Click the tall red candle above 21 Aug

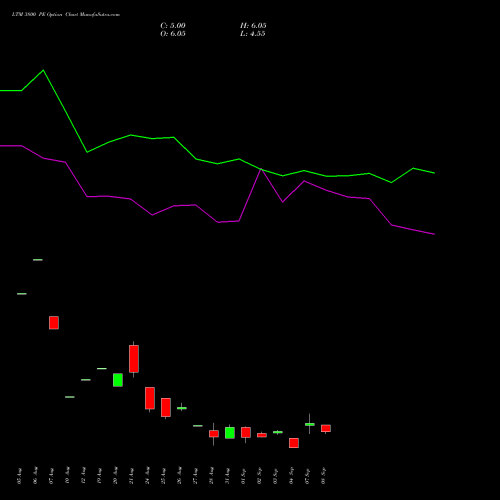tap(134, 359)
